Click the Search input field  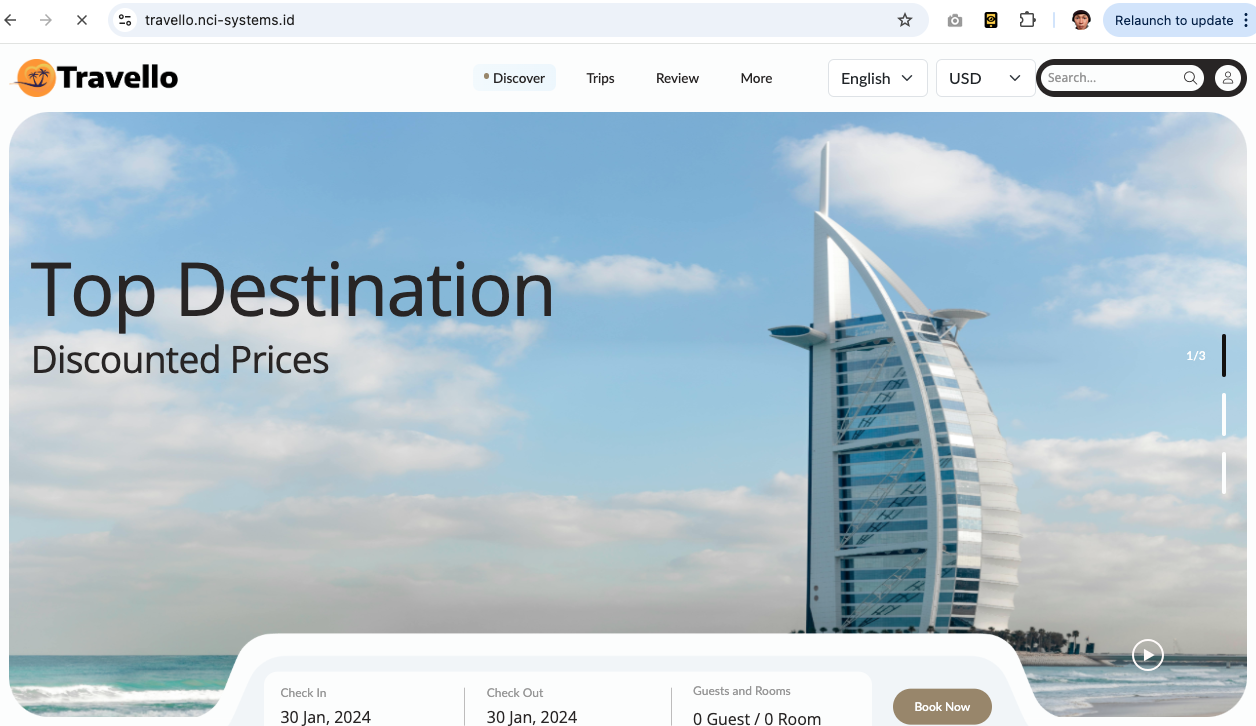click(1110, 78)
